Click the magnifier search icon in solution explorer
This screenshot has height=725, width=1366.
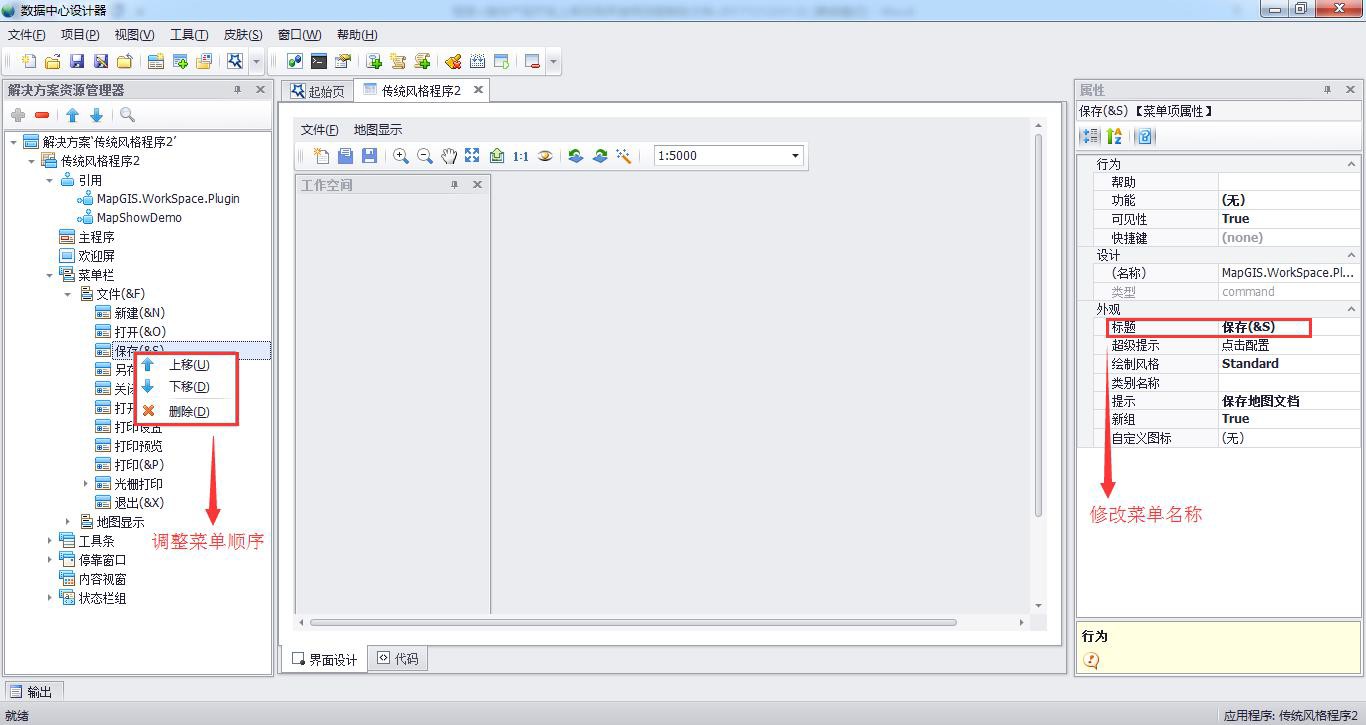pos(127,115)
